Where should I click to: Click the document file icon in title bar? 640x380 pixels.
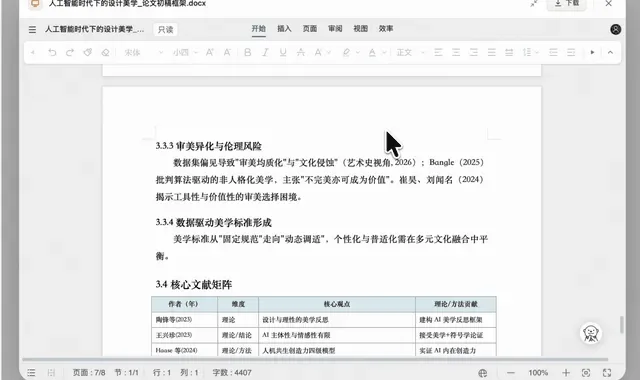pos(36,4)
